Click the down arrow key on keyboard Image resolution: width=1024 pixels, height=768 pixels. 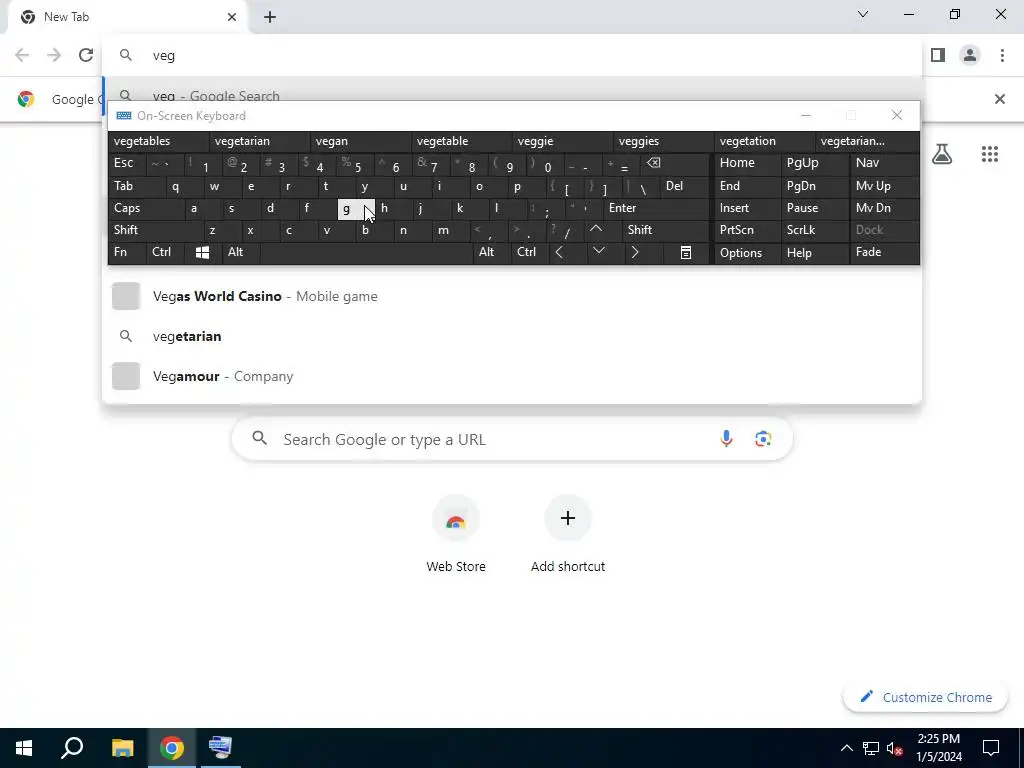pyautogui.click(x=599, y=252)
